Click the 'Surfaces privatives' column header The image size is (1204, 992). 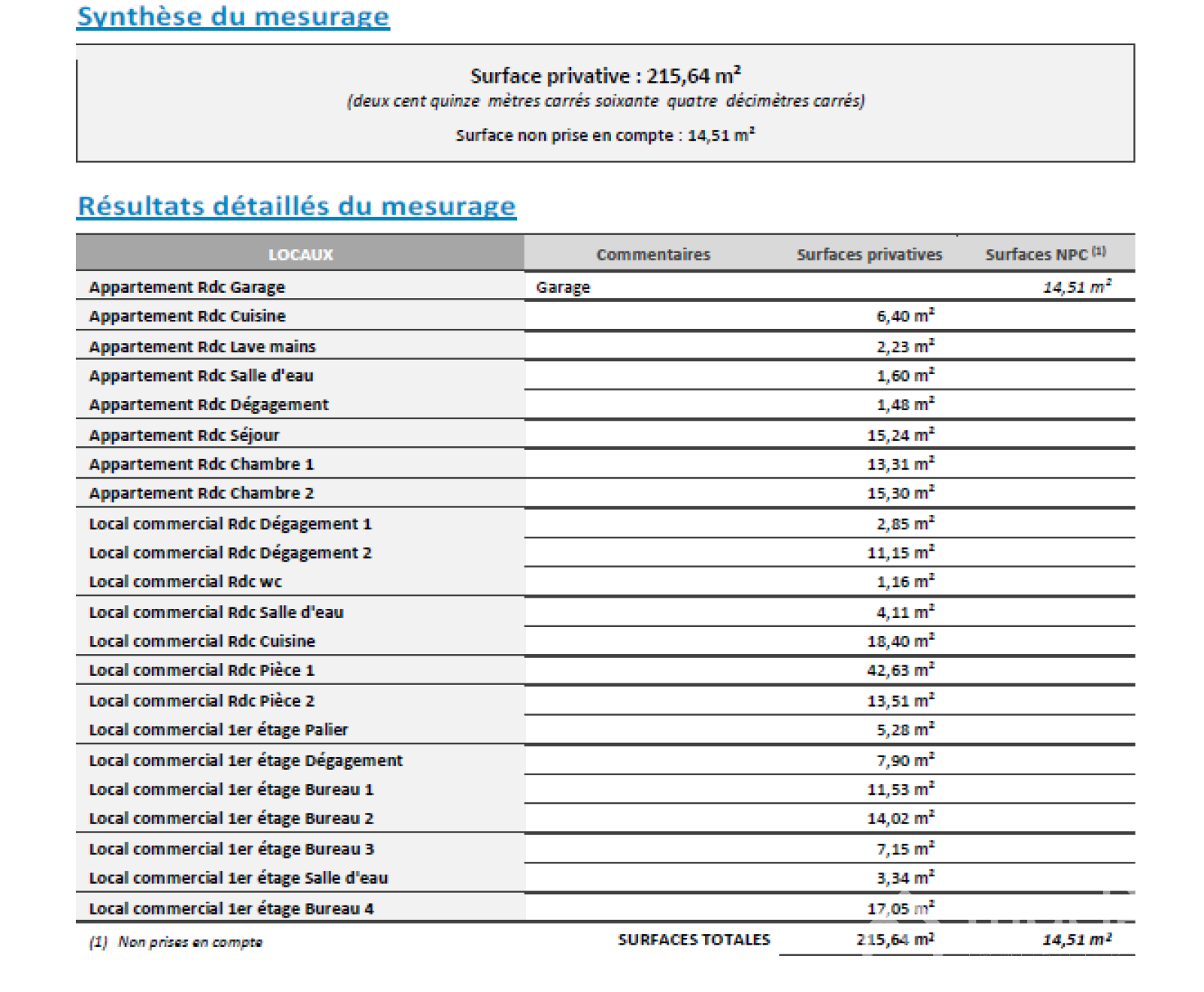pos(869,254)
